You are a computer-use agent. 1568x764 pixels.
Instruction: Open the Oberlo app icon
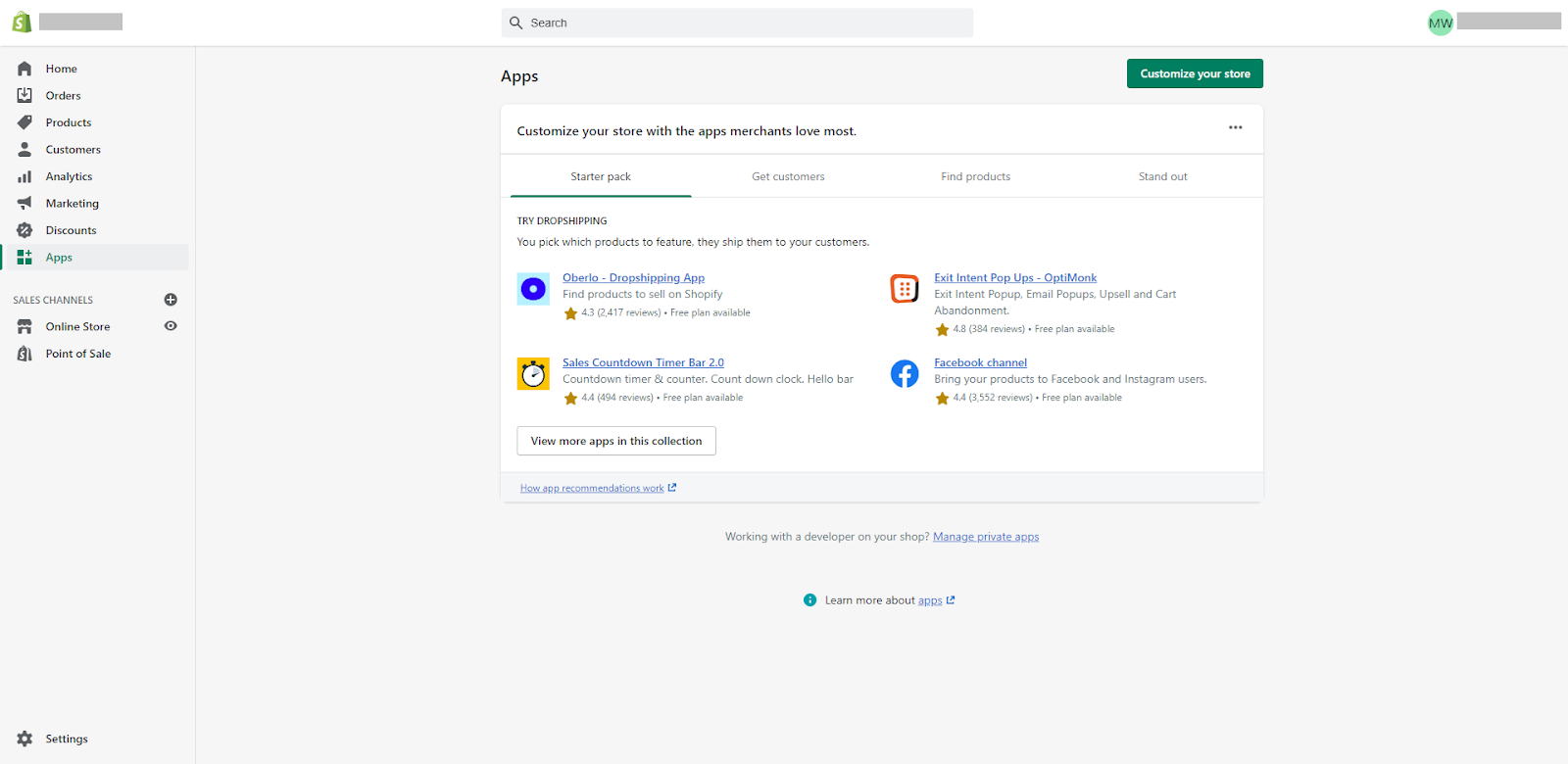(533, 289)
